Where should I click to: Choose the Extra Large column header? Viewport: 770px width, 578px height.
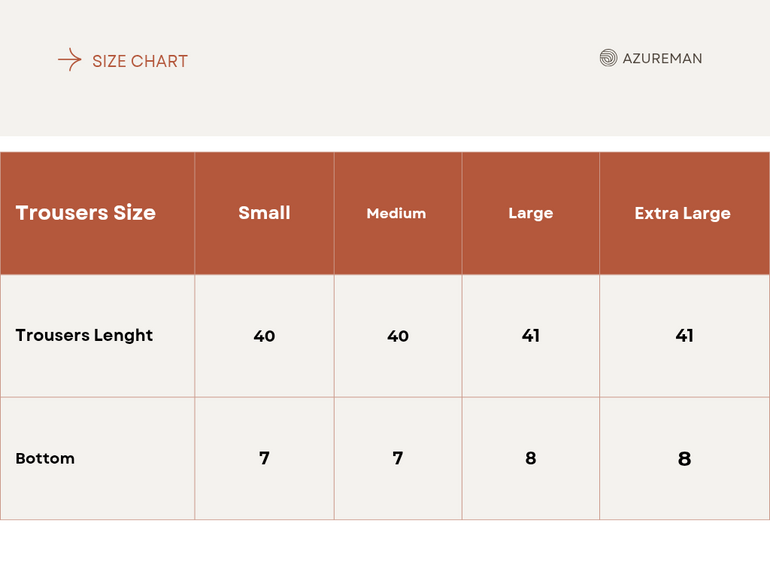point(683,213)
